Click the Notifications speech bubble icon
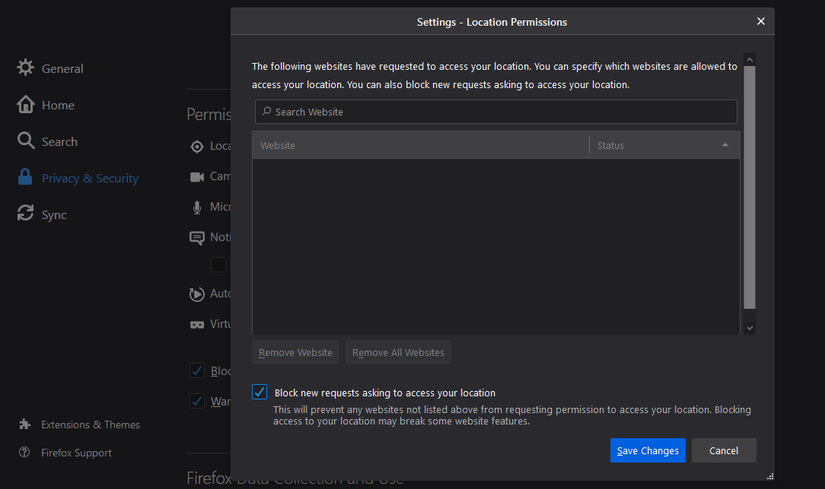The width and height of the screenshot is (825, 489). tap(197, 238)
